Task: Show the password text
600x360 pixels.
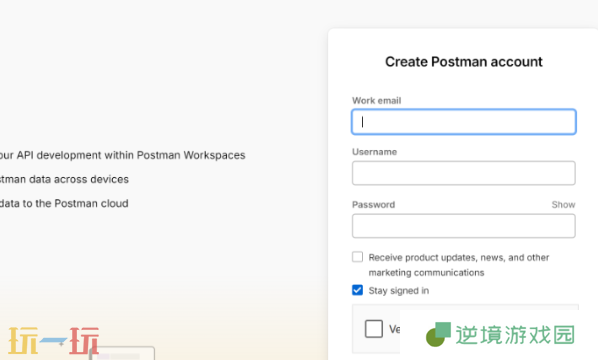Action: coord(563,205)
